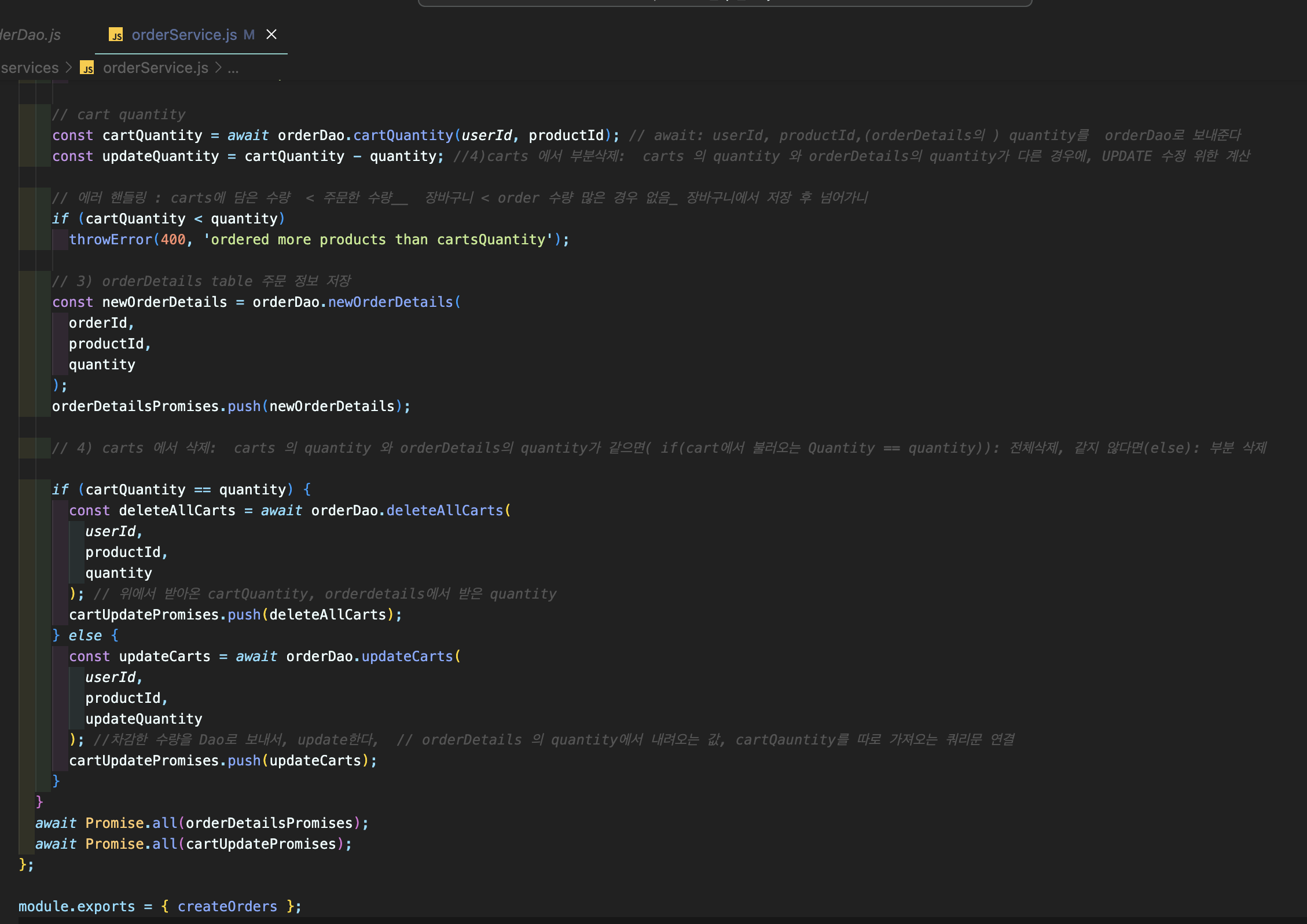Click the chevron after services in the breadcrumb
Viewport: 1307px width, 924px height.
[69, 68]
